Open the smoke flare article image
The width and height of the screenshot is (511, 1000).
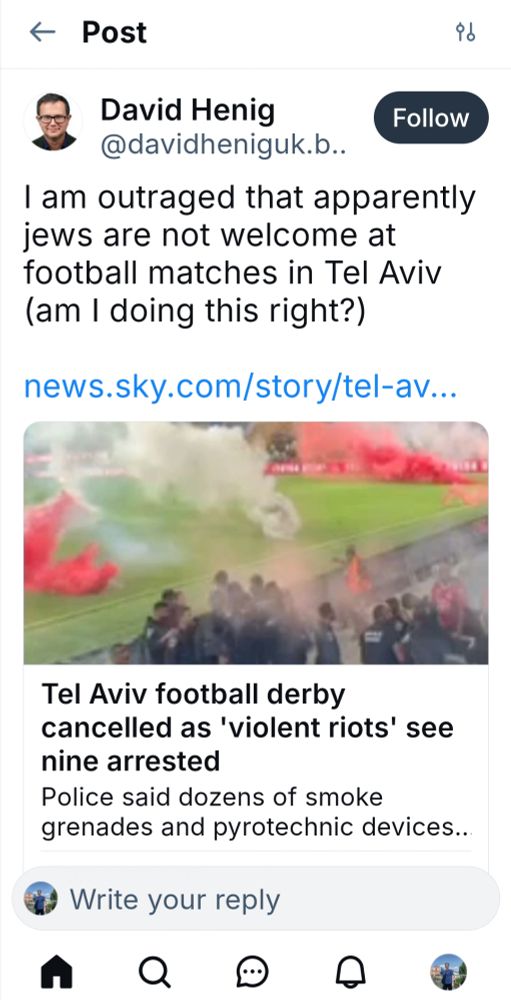[256, 543]
